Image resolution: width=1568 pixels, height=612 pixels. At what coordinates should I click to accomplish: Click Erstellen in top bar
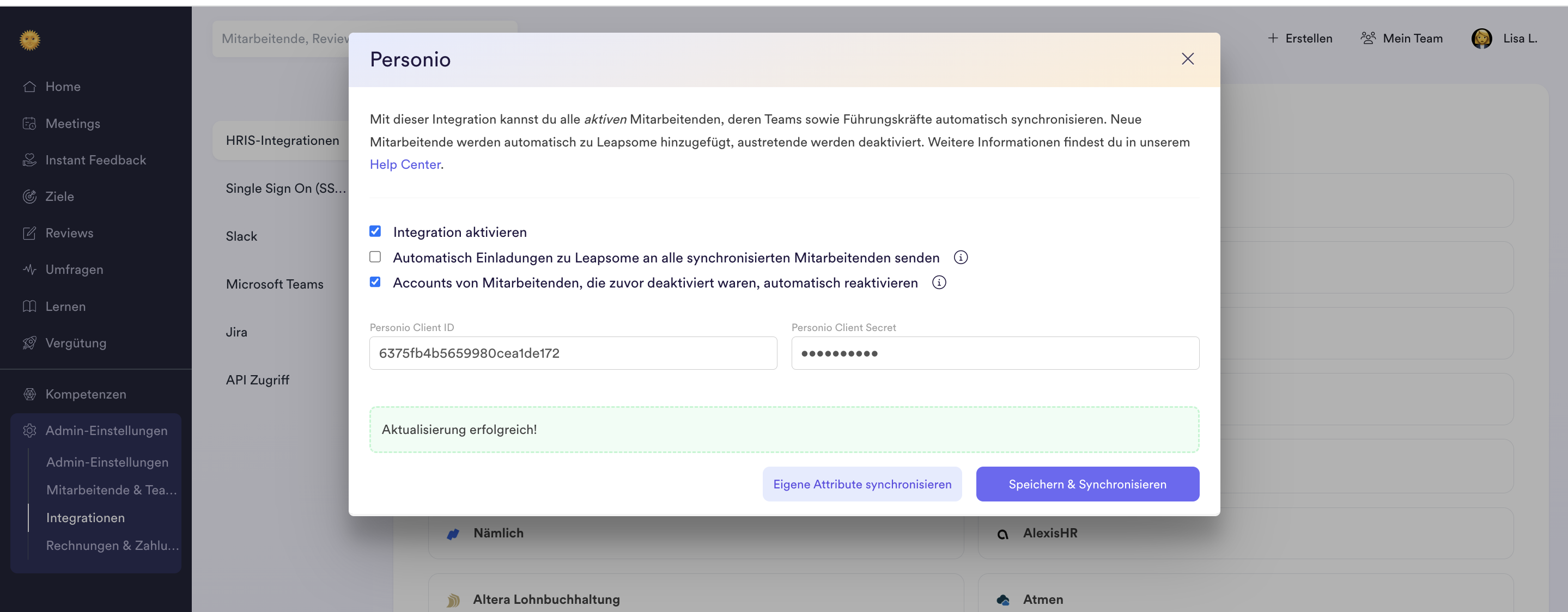[x=1300, y=38]
